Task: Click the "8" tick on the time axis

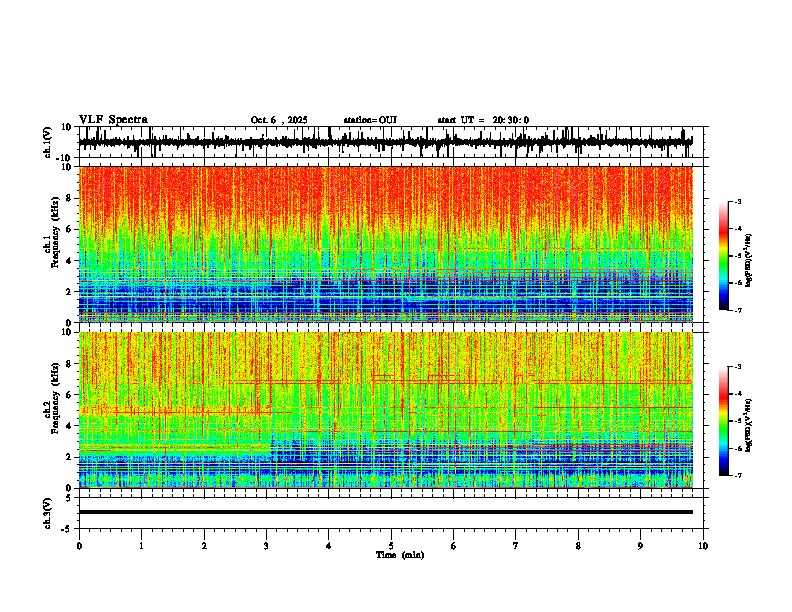Action: click(578, 546)
